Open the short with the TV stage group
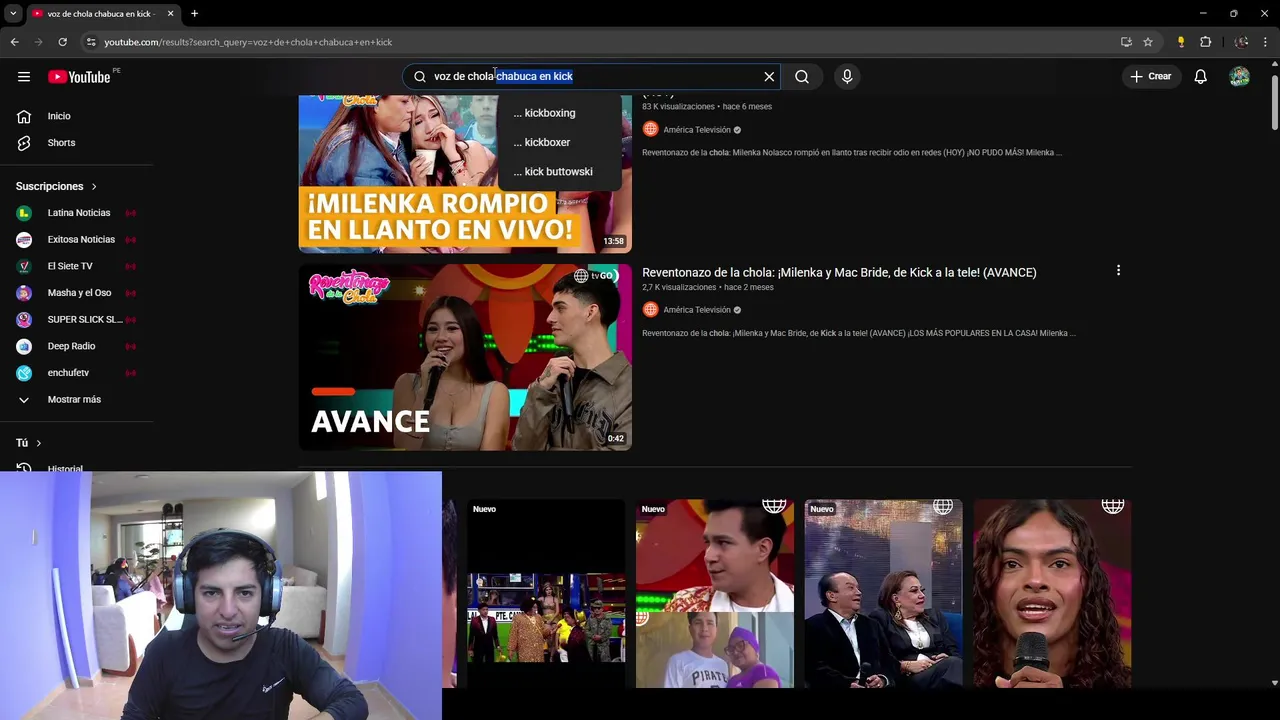The height and width of the screenshot is (720, 1280). coord(546,594)
